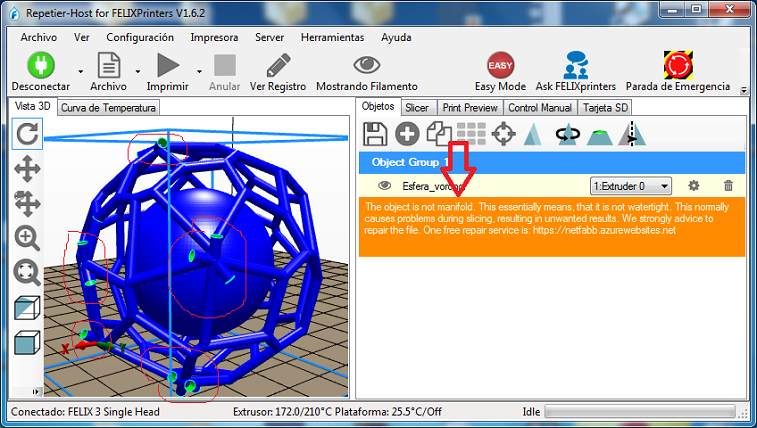The width and height of the screenshot is (757, 428).
Task: Open the Archivo menu
Action: pos(39,37)
